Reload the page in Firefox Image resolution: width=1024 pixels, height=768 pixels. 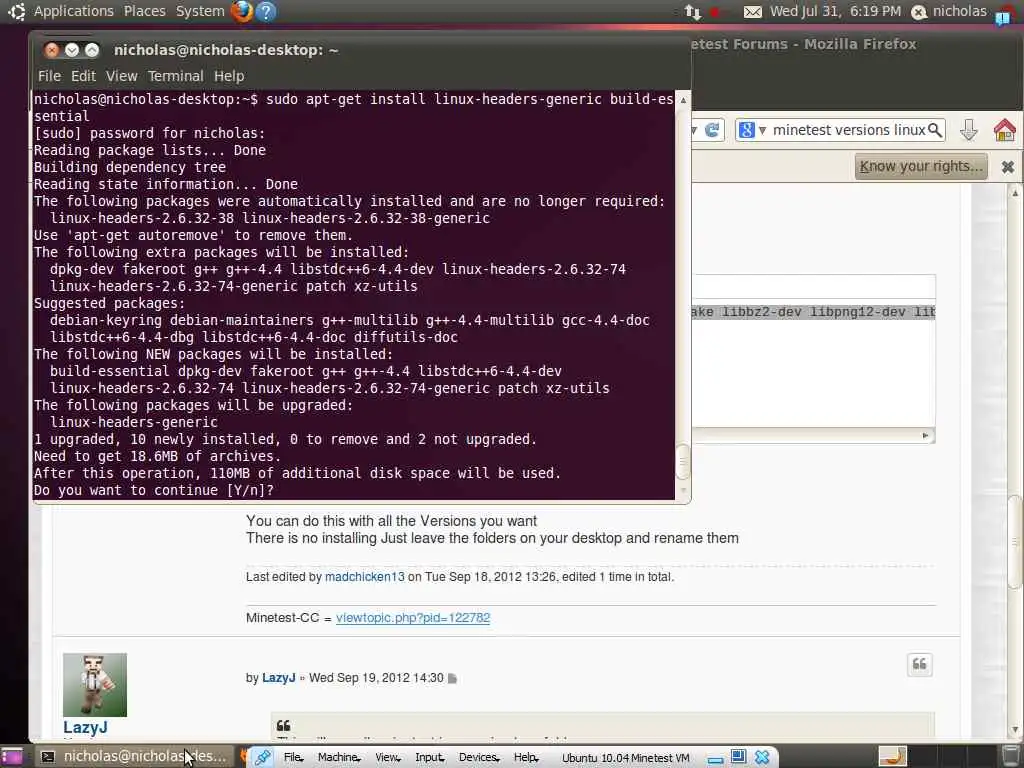(712, 130)
